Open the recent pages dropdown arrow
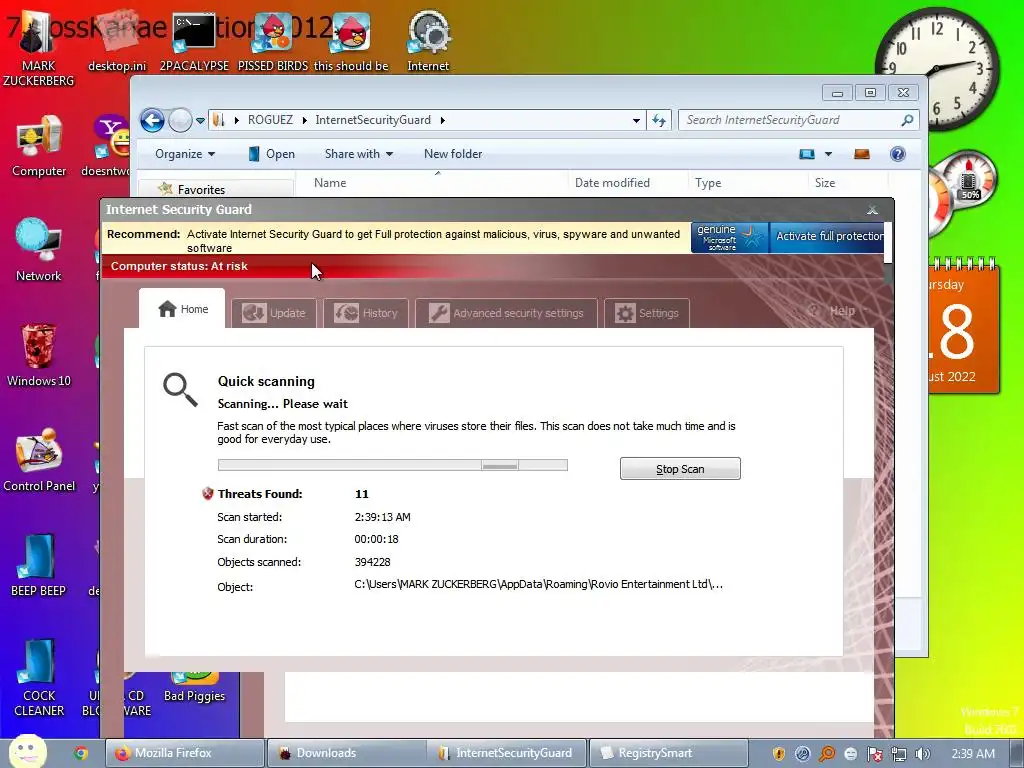This screenshot has width=1024, height=768. [x=200, y=120]
